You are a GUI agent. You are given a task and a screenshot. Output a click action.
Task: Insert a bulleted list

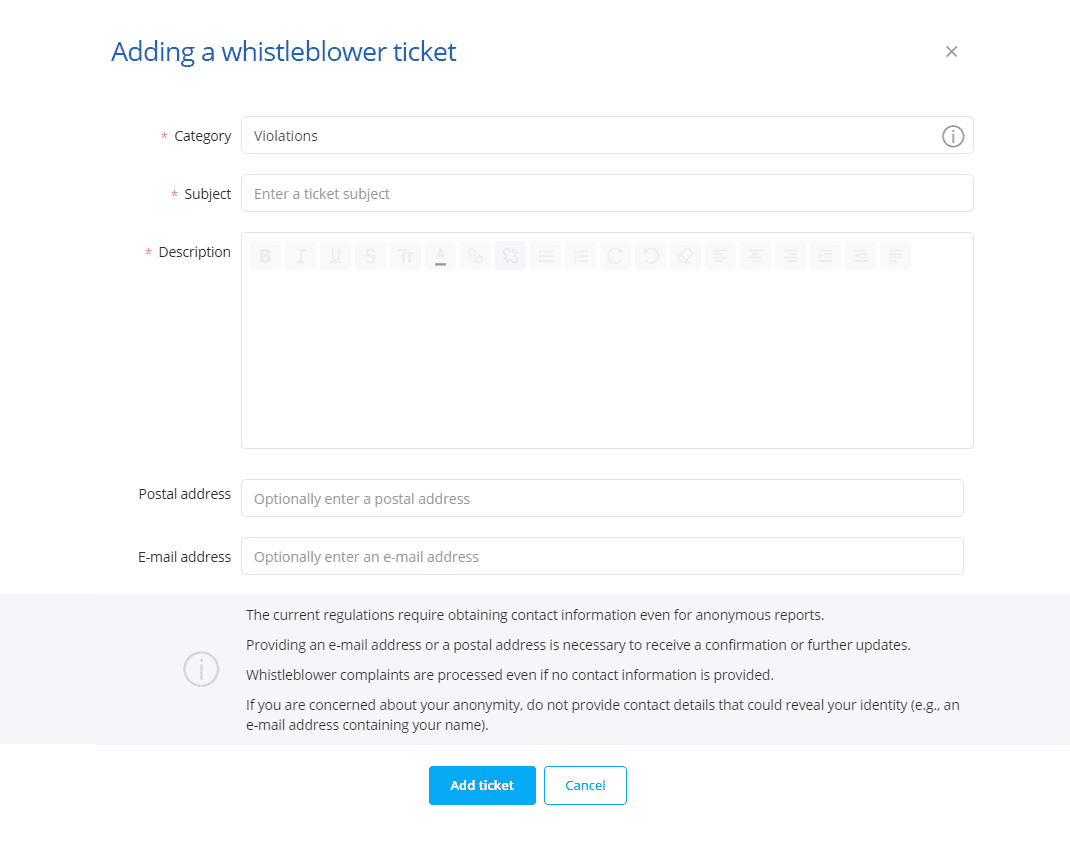tap(545, 256)
